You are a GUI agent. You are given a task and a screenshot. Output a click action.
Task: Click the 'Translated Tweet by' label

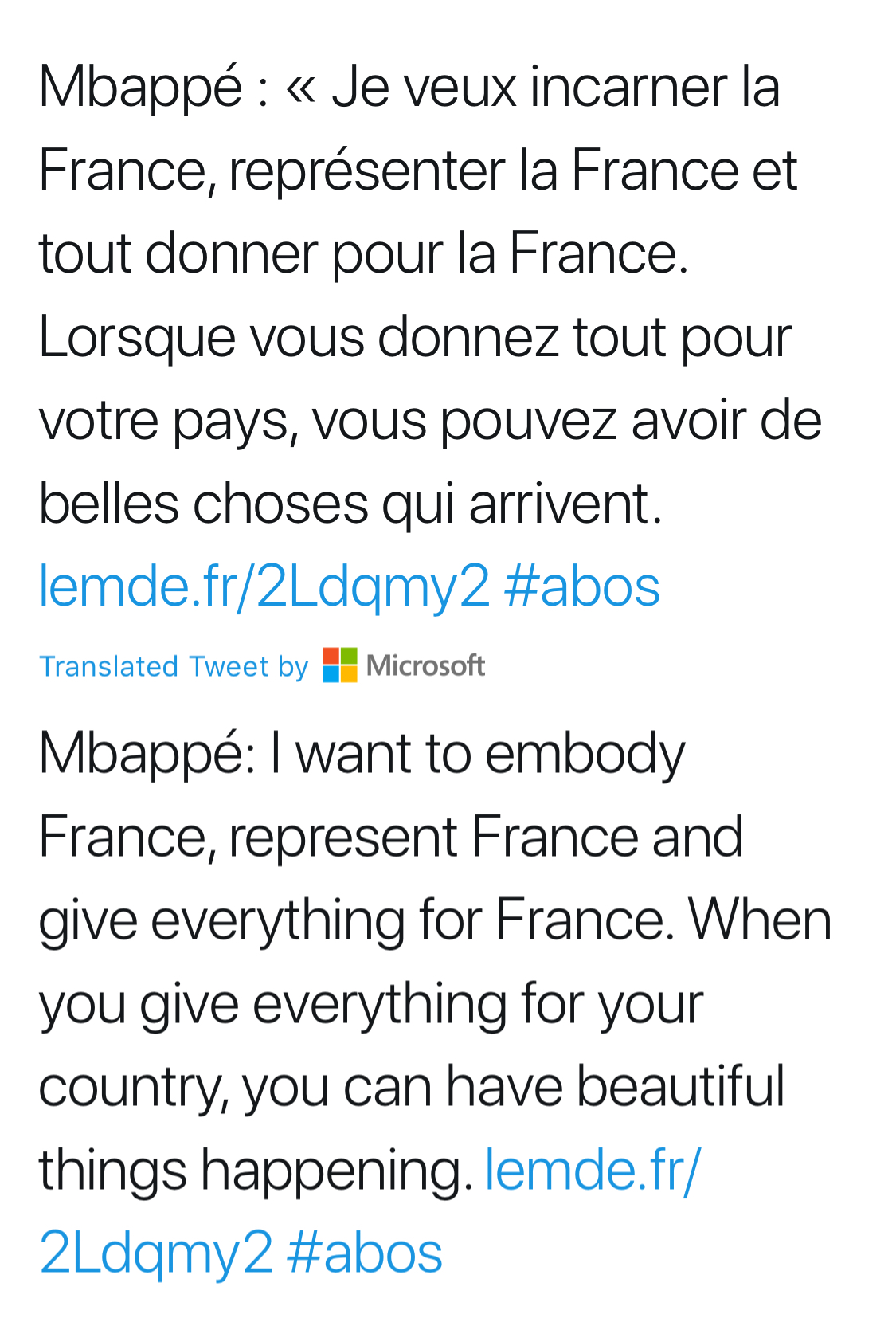click(x=174, y=666)
